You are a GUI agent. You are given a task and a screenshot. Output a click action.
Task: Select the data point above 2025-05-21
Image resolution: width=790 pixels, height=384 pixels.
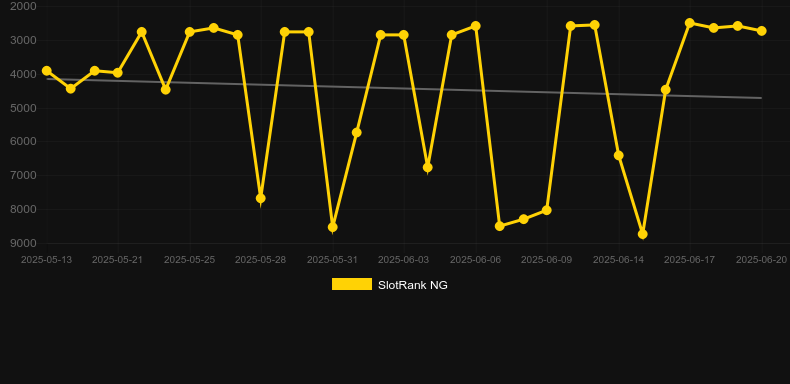pos(118,73)
